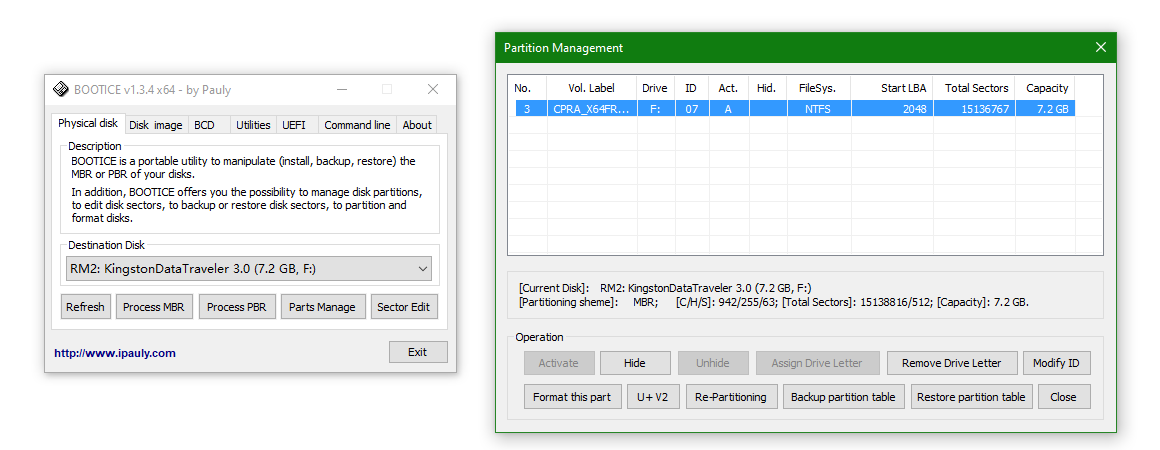Screen dimensions: 1160x450
Task: Click the 07 ID cell in partition row
Action: [x=691, y=109]
